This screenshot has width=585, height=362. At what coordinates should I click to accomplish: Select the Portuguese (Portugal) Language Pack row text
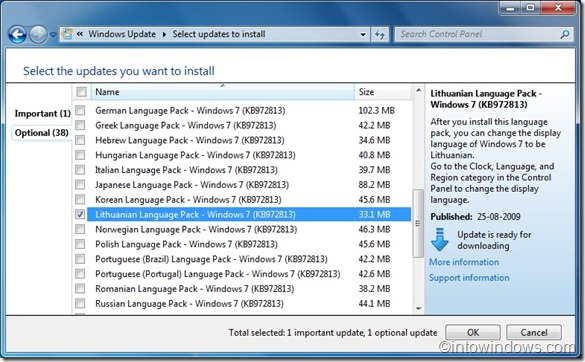218,274
